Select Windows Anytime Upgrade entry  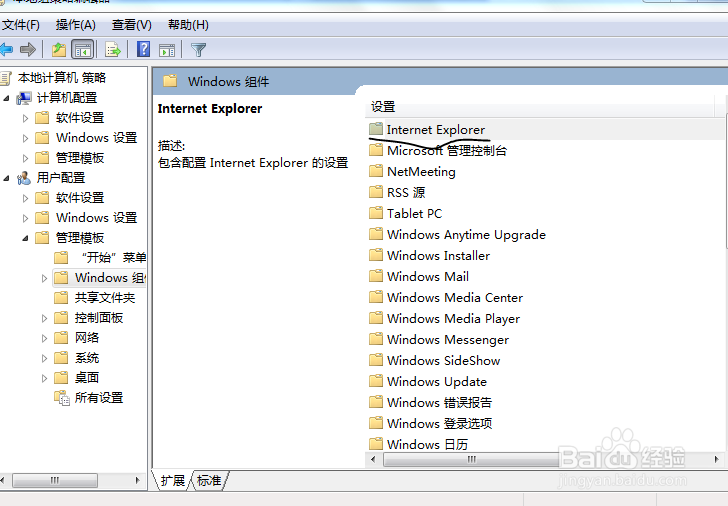(x=467, y=234)
